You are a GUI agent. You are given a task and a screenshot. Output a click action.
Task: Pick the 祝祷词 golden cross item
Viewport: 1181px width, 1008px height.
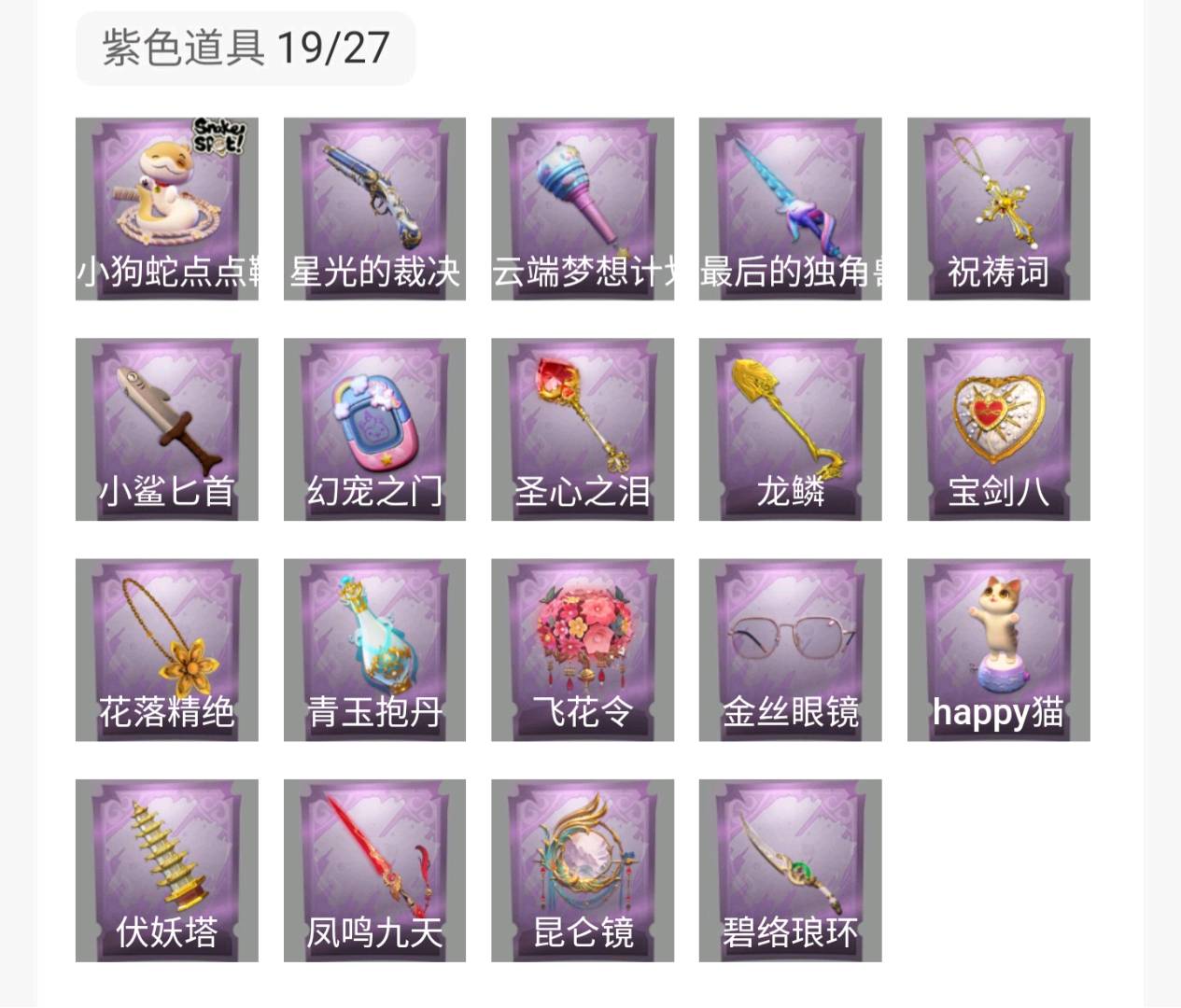999,209
